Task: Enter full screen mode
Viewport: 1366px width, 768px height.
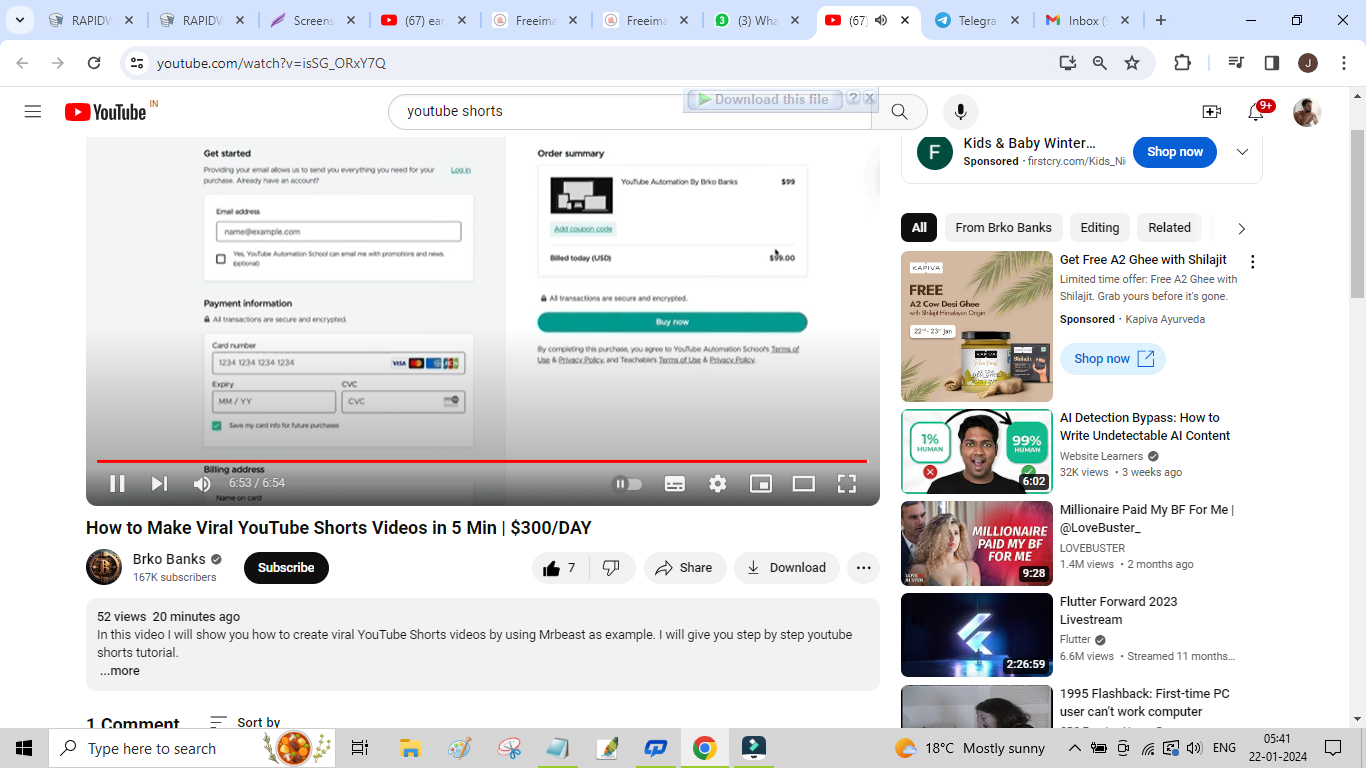Action: [847, 484]
